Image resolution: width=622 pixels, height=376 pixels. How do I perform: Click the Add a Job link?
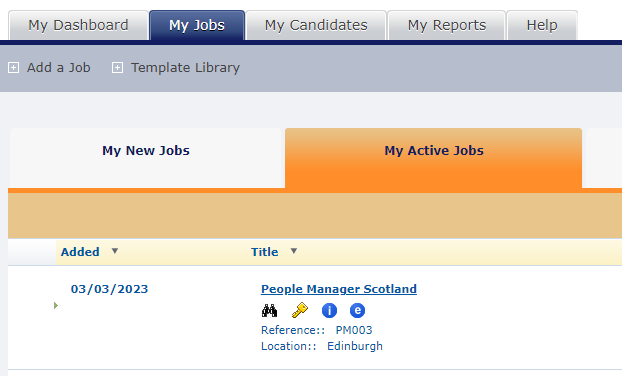pyautogui.click(x=59, y=68)
